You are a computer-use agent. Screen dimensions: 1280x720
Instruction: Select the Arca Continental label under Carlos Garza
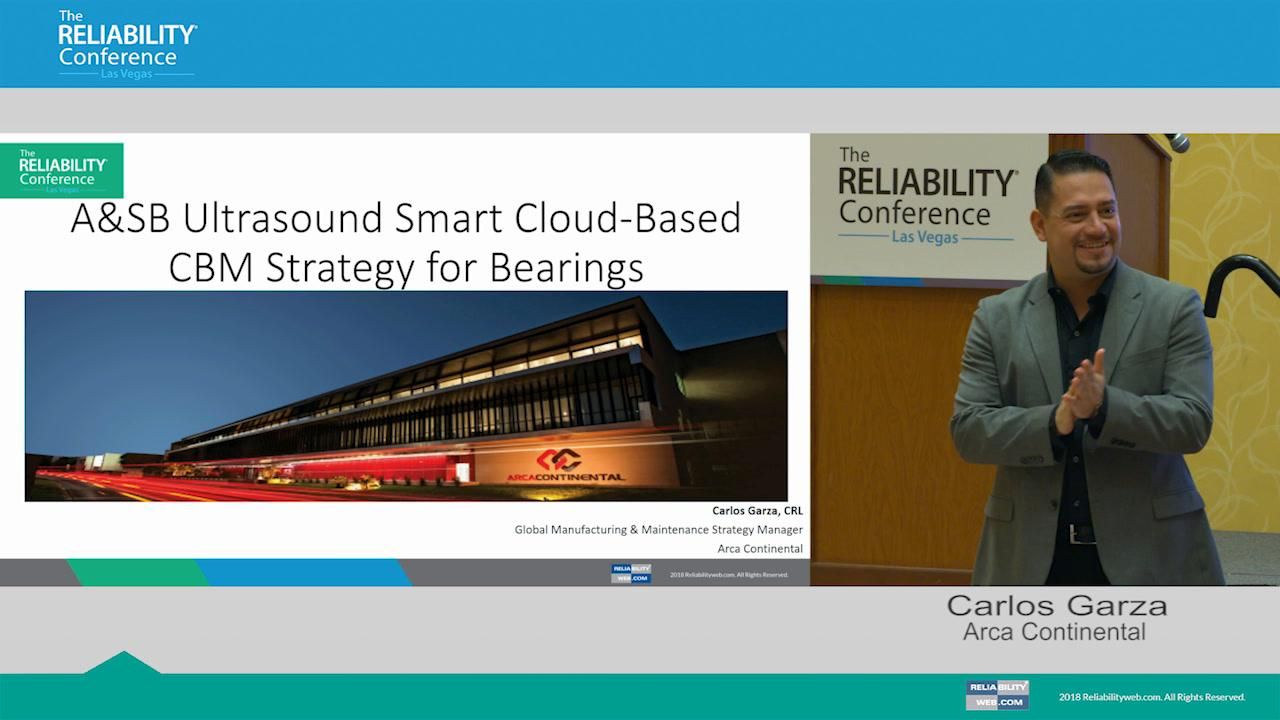tap(1057, 632)
